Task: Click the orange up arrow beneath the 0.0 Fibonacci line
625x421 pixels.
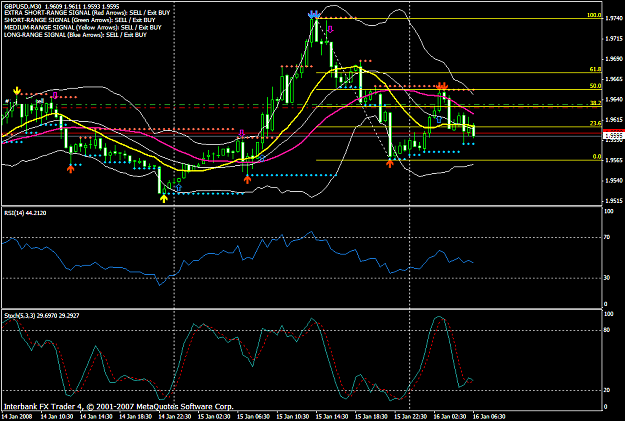Action: (x=390, y=163)
